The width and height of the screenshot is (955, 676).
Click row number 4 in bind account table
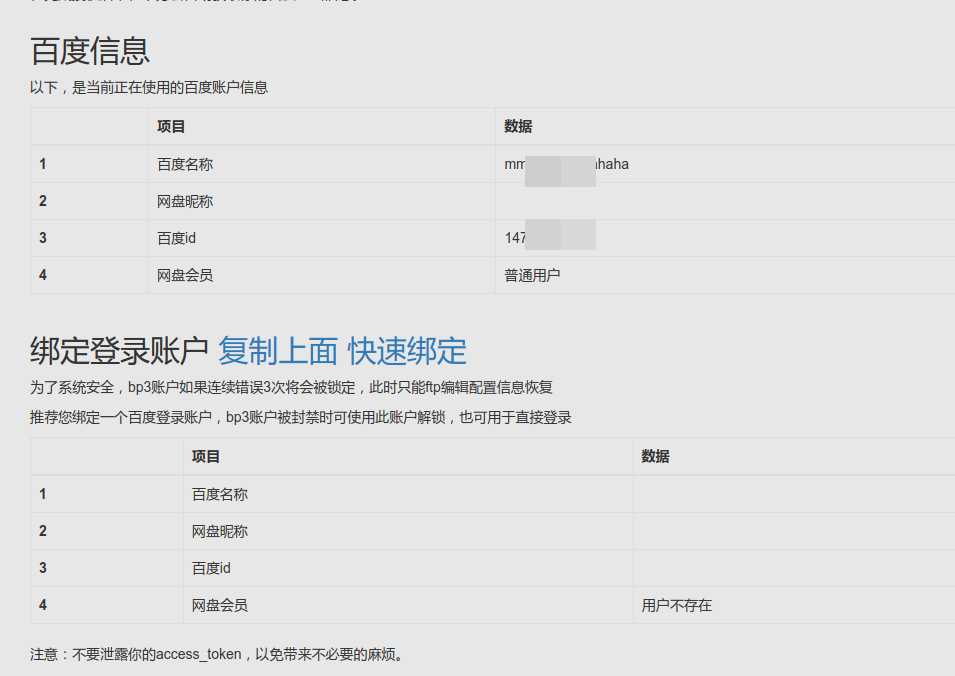pos(43,605)
